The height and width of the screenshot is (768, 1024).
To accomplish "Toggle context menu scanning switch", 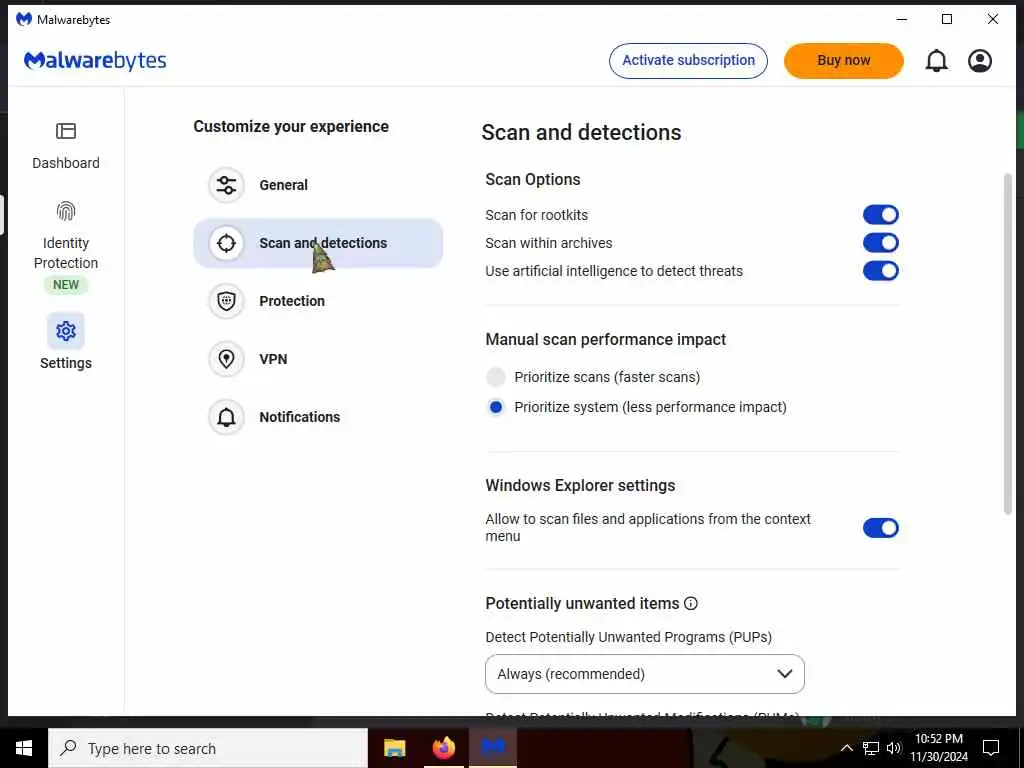I will point(880,528).
